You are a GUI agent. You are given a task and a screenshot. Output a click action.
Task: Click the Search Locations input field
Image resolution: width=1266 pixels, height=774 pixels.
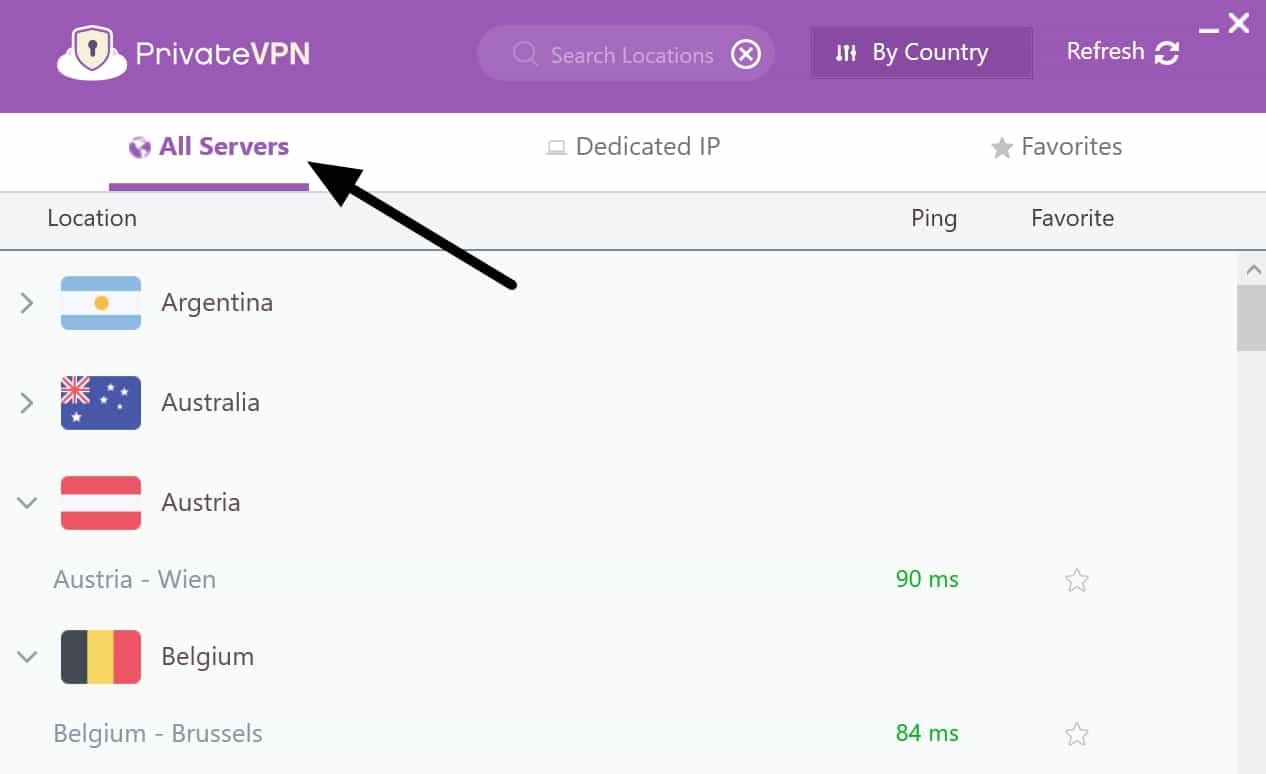626,53
